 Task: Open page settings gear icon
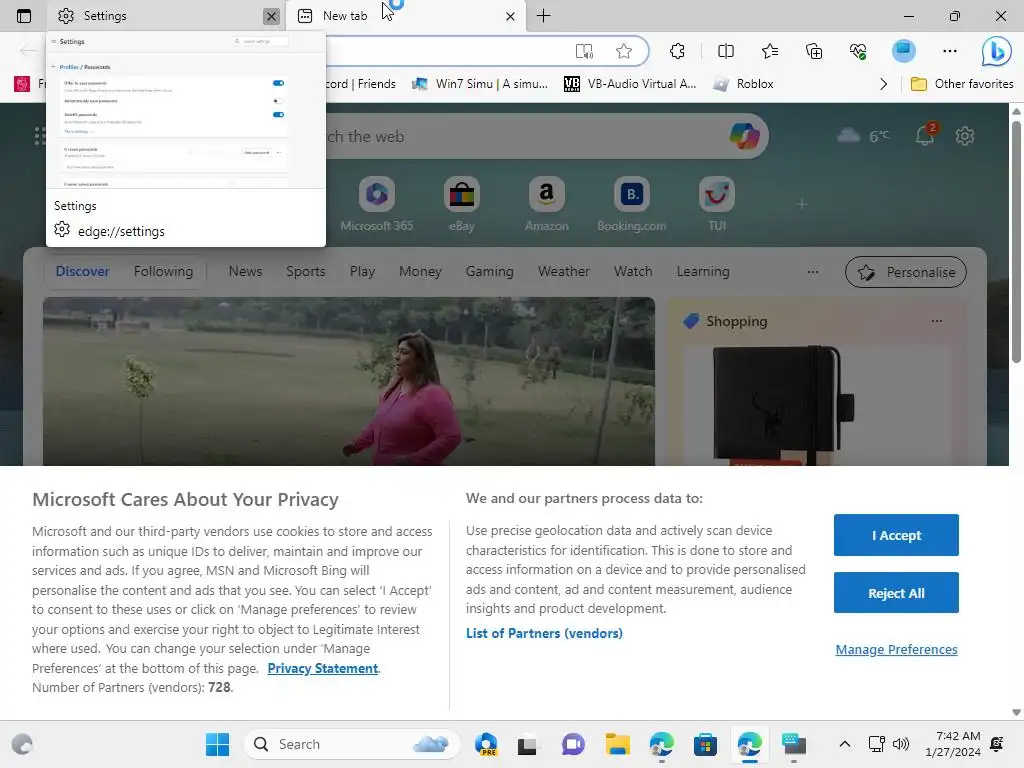[965, 136]
